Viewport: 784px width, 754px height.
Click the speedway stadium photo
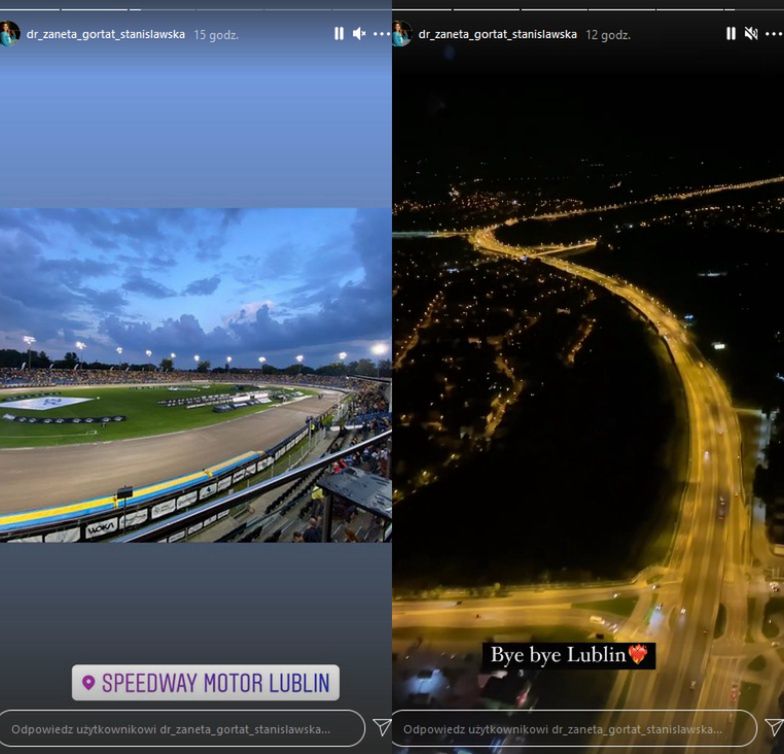click(x=196, y=375)
